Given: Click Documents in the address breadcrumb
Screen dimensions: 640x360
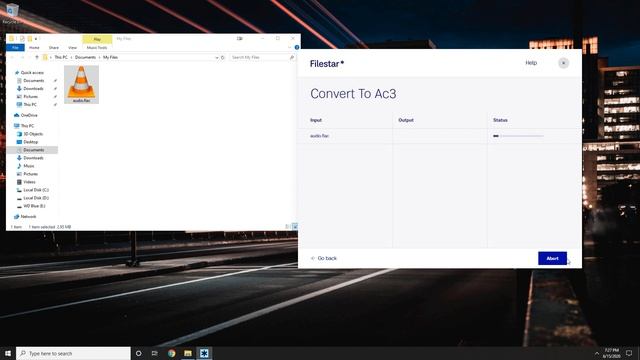Looking at the screenshot, I should pyautogui.click(x=85, y=58).
